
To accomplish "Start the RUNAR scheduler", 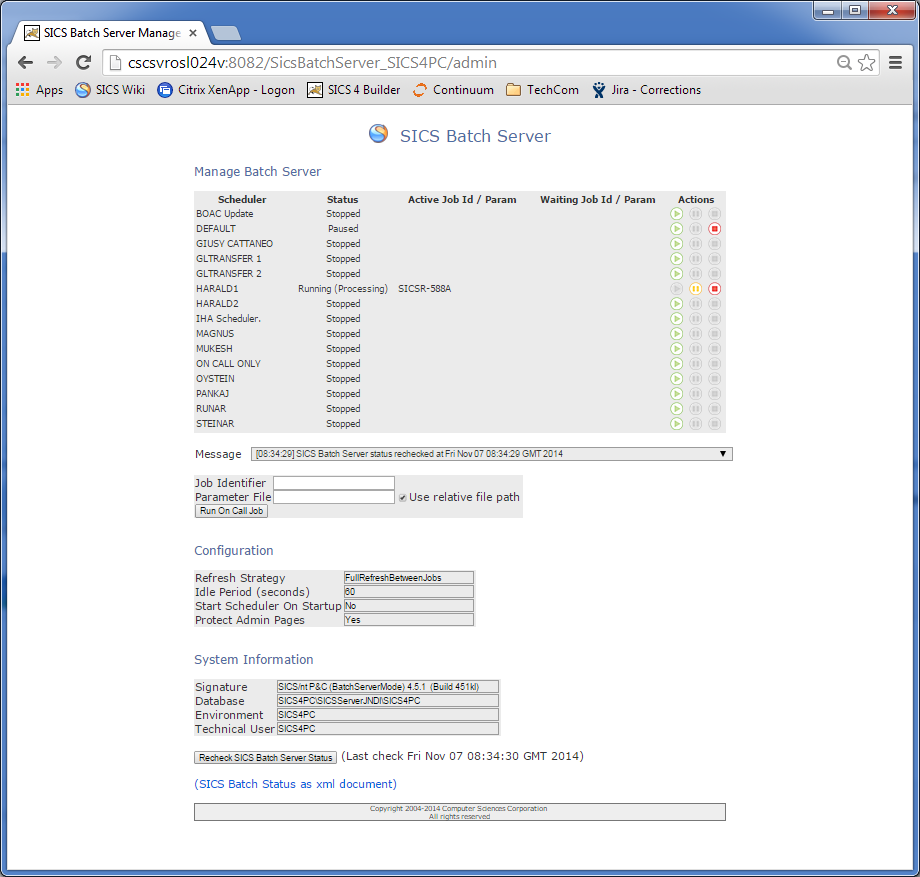I will click(x=677, y=408).
